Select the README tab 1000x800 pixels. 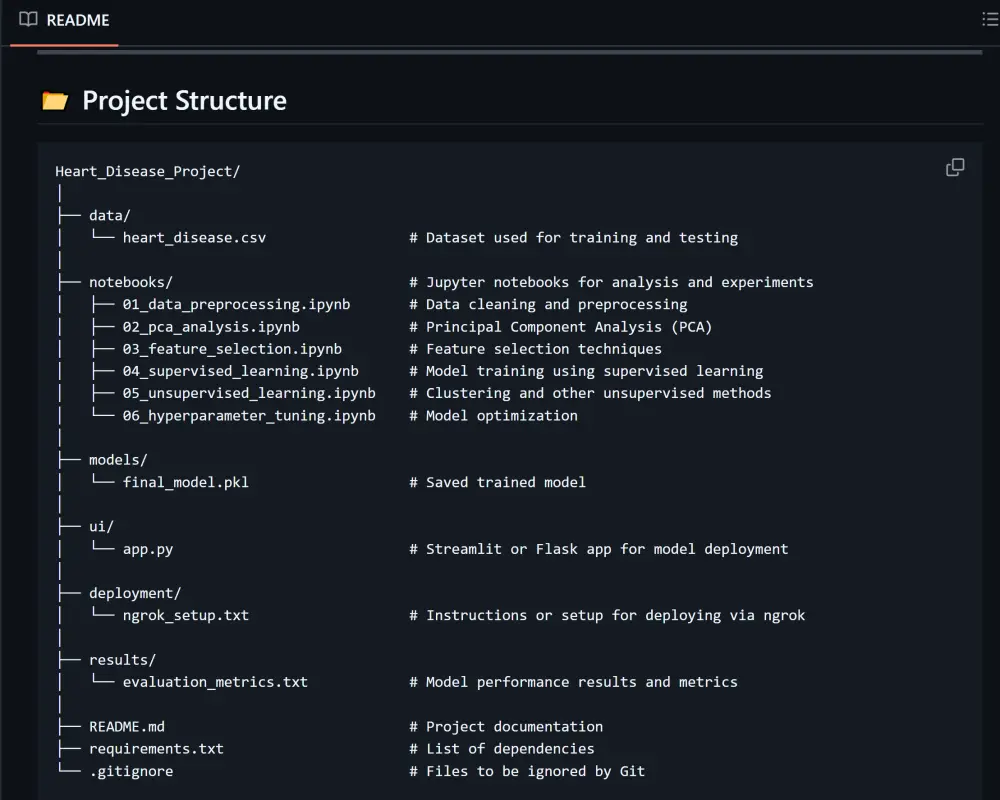coord(64,20)
